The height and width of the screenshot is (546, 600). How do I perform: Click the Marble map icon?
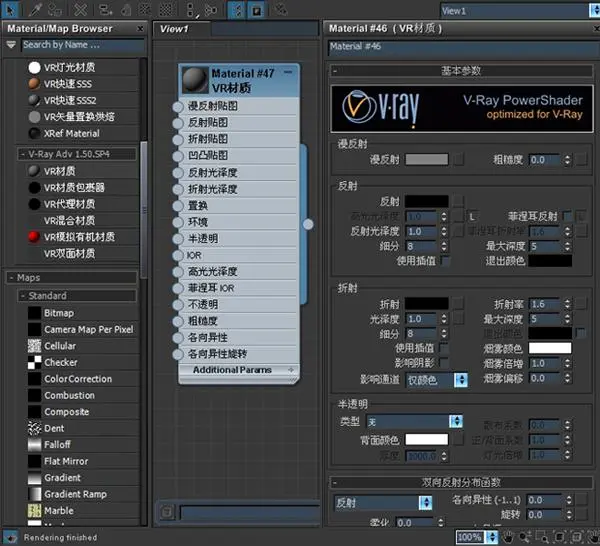(34, 510)
